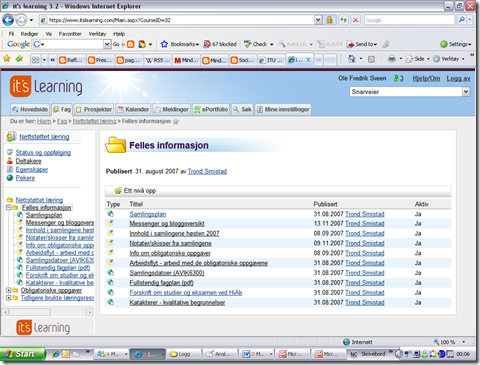
Task: Click the note icon for Messenger og bloggoversikt
Action: click(110, 223)
